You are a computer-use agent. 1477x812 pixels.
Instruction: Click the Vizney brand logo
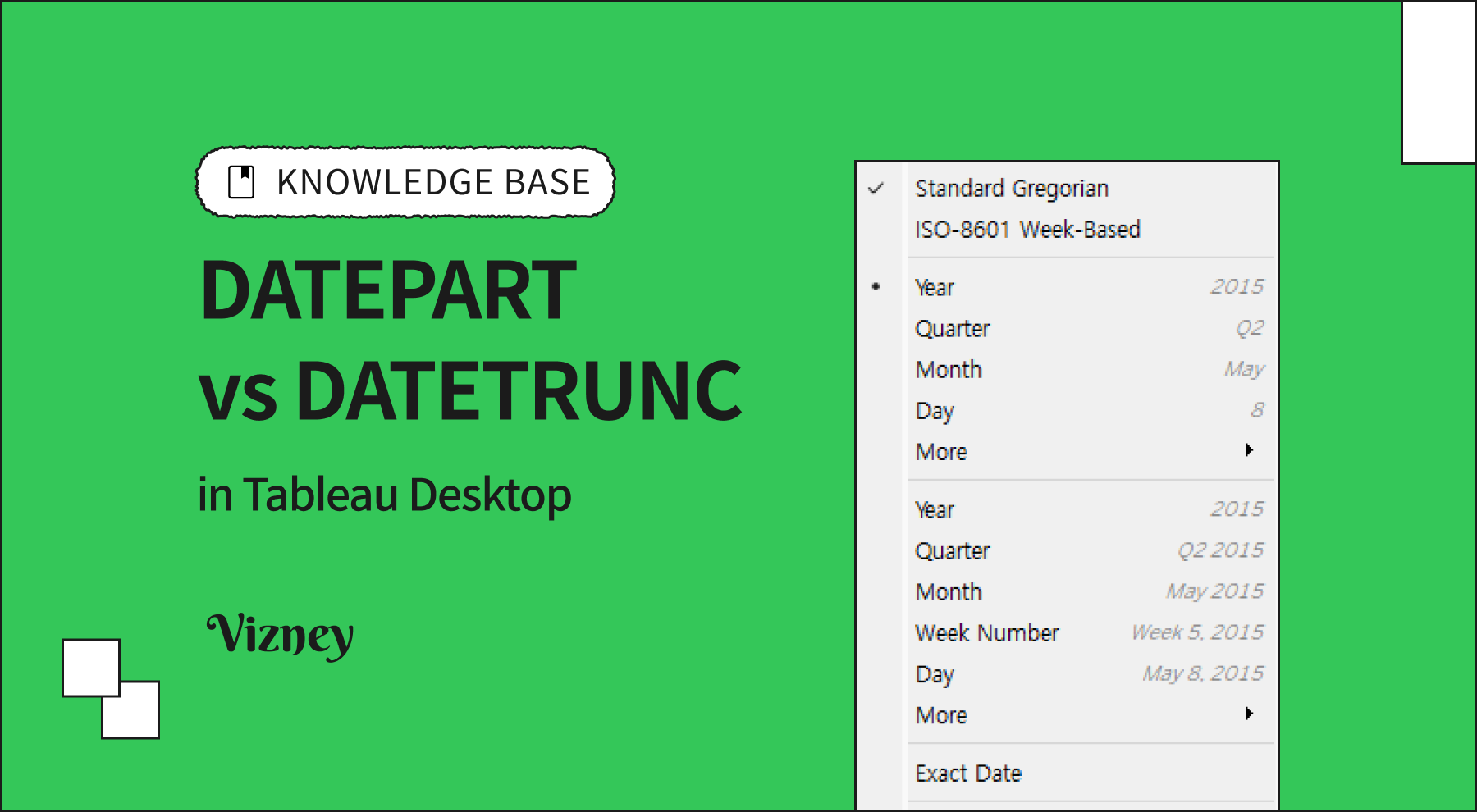tap(280, 634)
